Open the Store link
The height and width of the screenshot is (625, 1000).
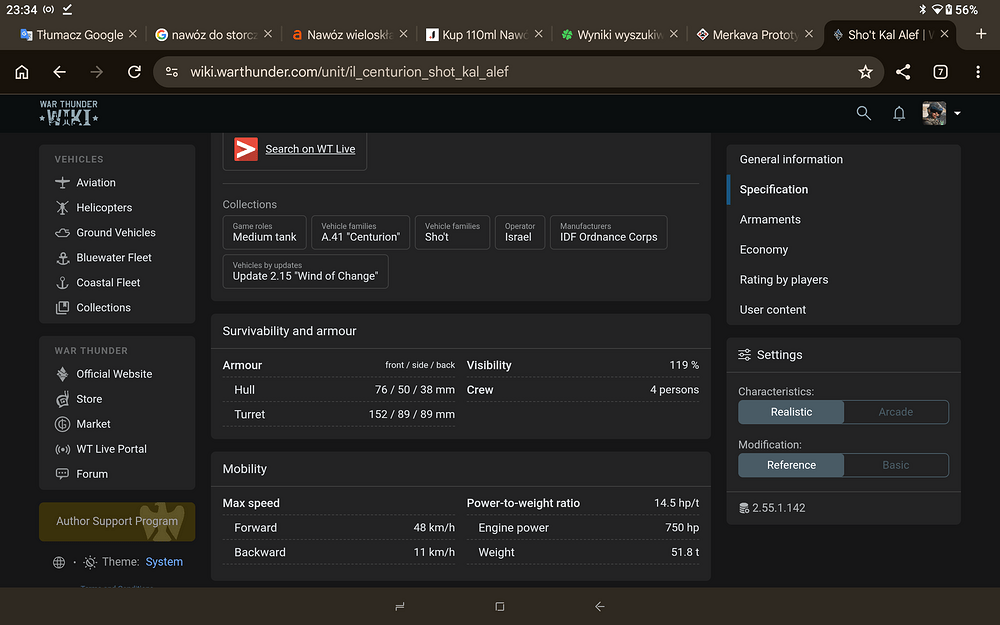(78, 399)
